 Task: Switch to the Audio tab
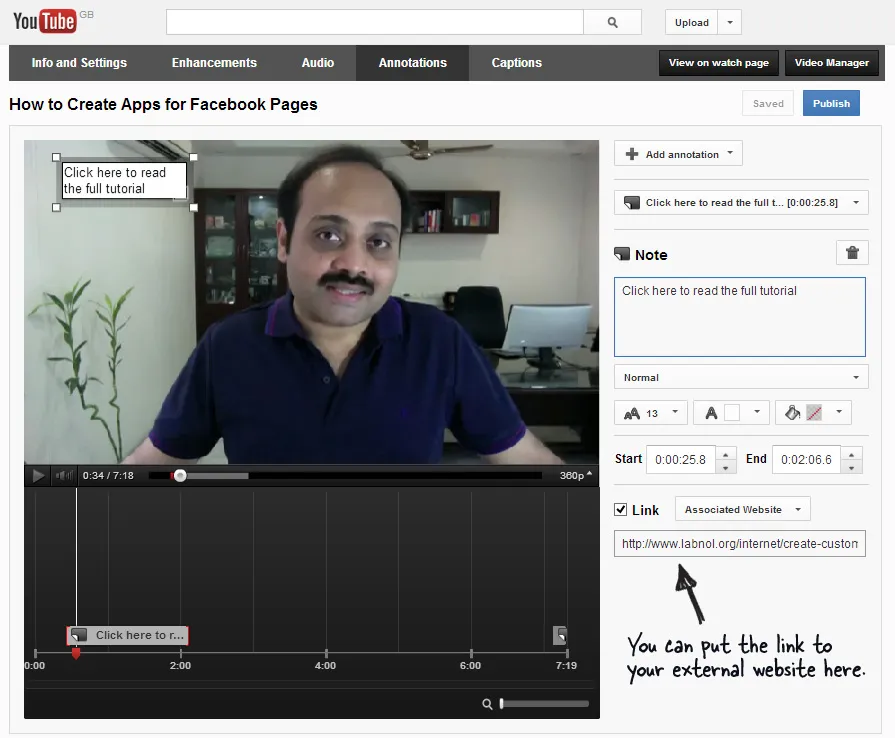point(317,62)
